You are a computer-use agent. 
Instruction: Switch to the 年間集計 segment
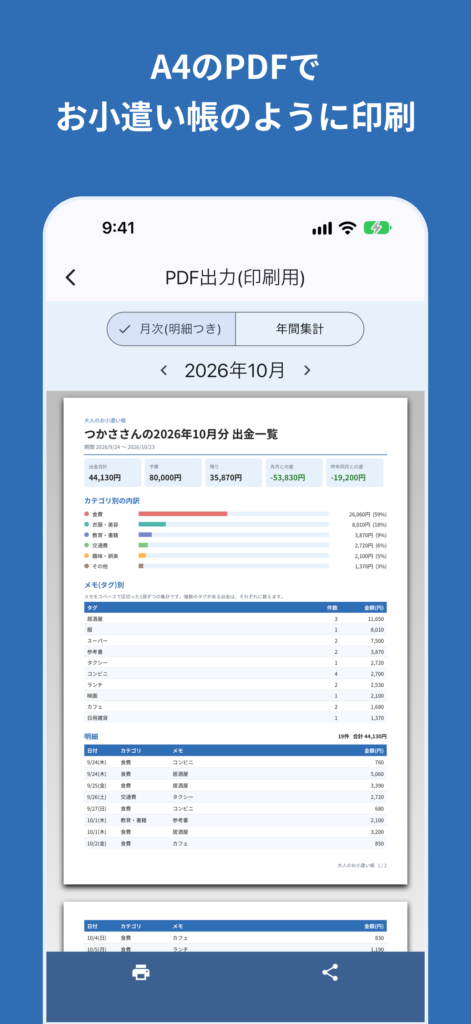click(299, 329)
